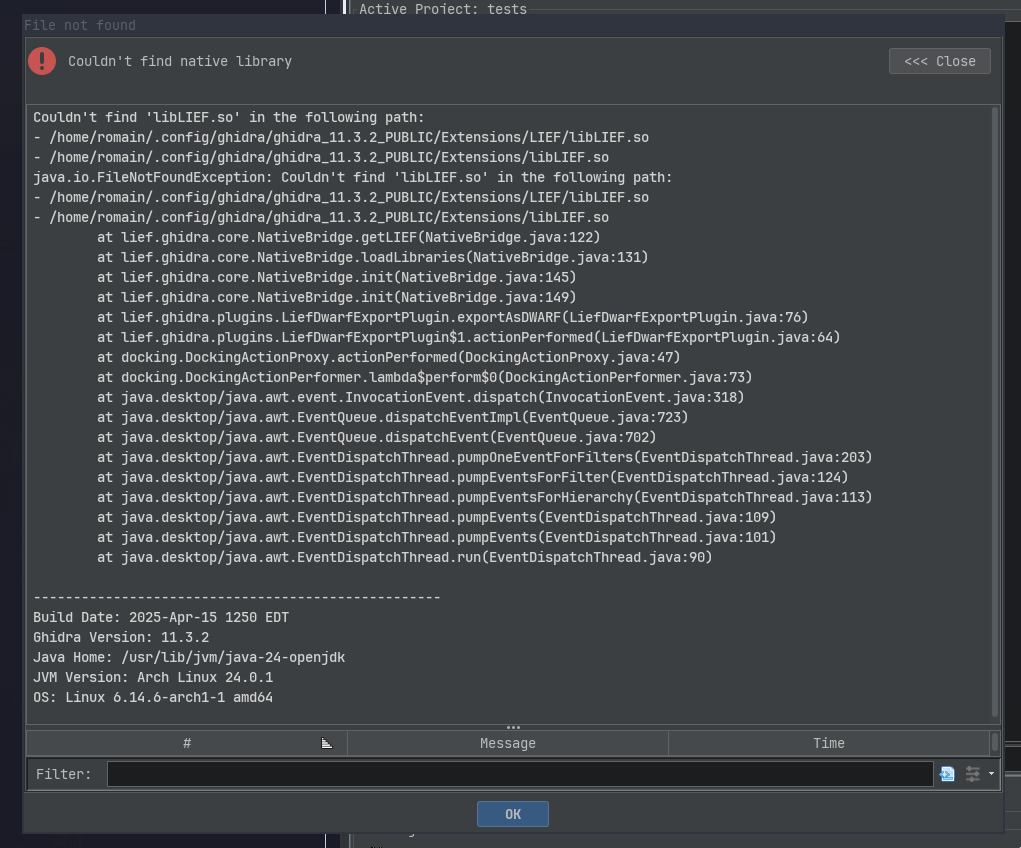This screenshot has width=1021, height=848.
Task: Click the 'Active Project: tests' label behind dialog
Action: (443, 8)
